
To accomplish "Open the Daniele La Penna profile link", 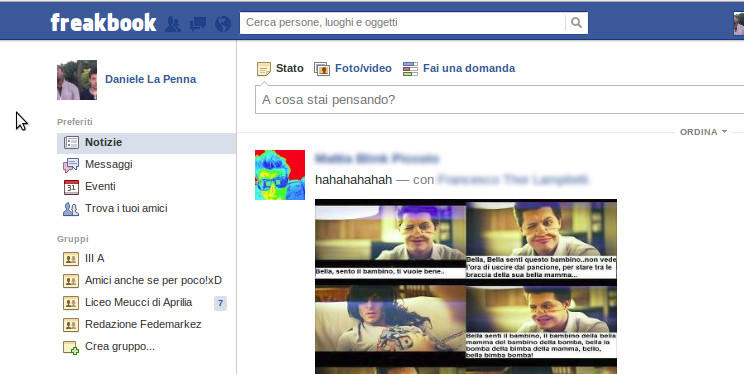I will click(x=150, y=79).
